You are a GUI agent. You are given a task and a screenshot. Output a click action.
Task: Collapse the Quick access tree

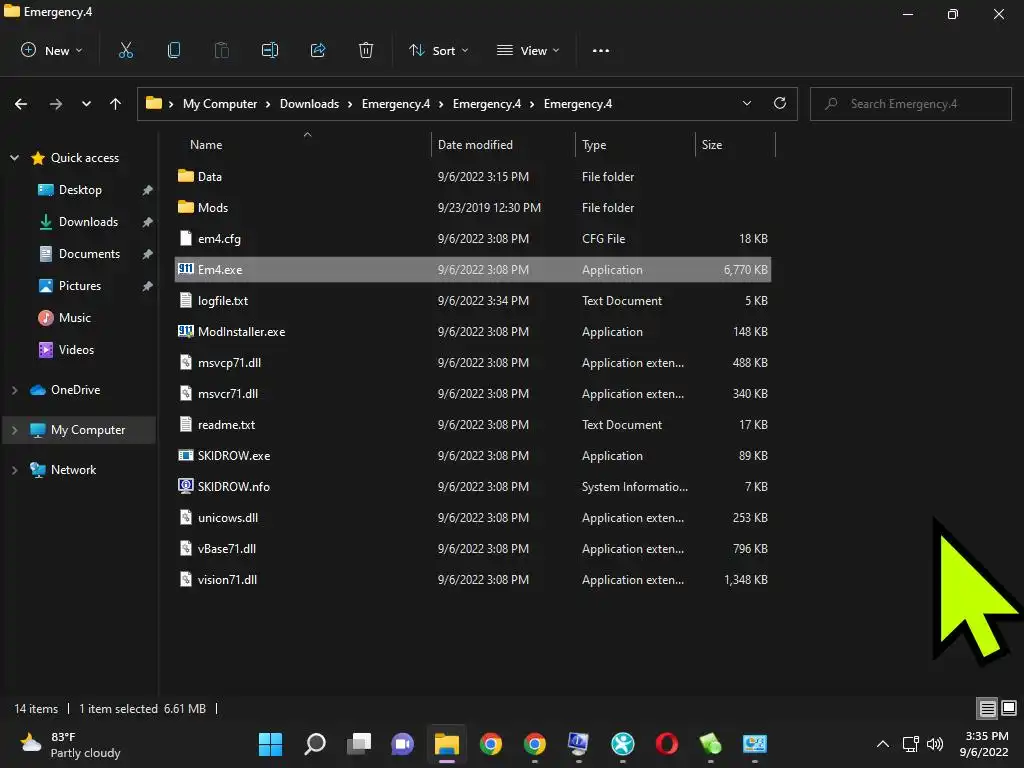point(14,157)
